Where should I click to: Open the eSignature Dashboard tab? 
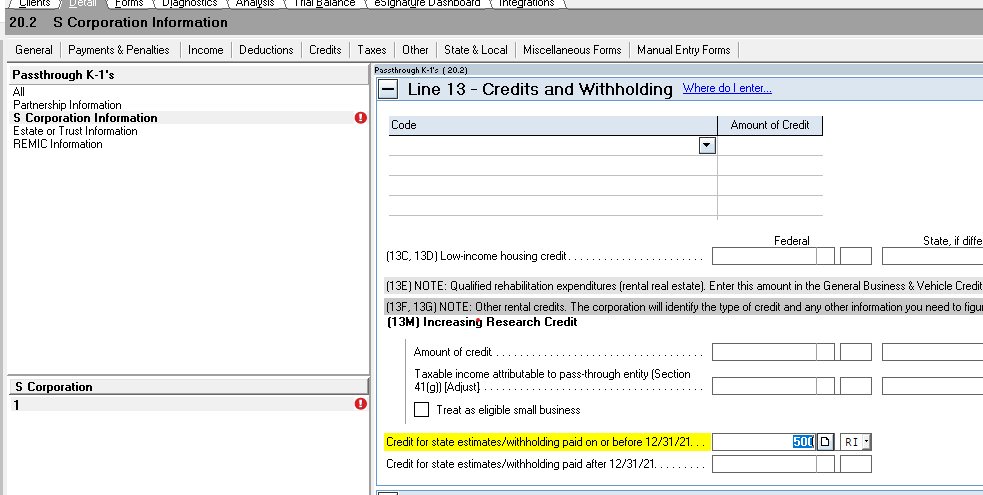[427, 3]
